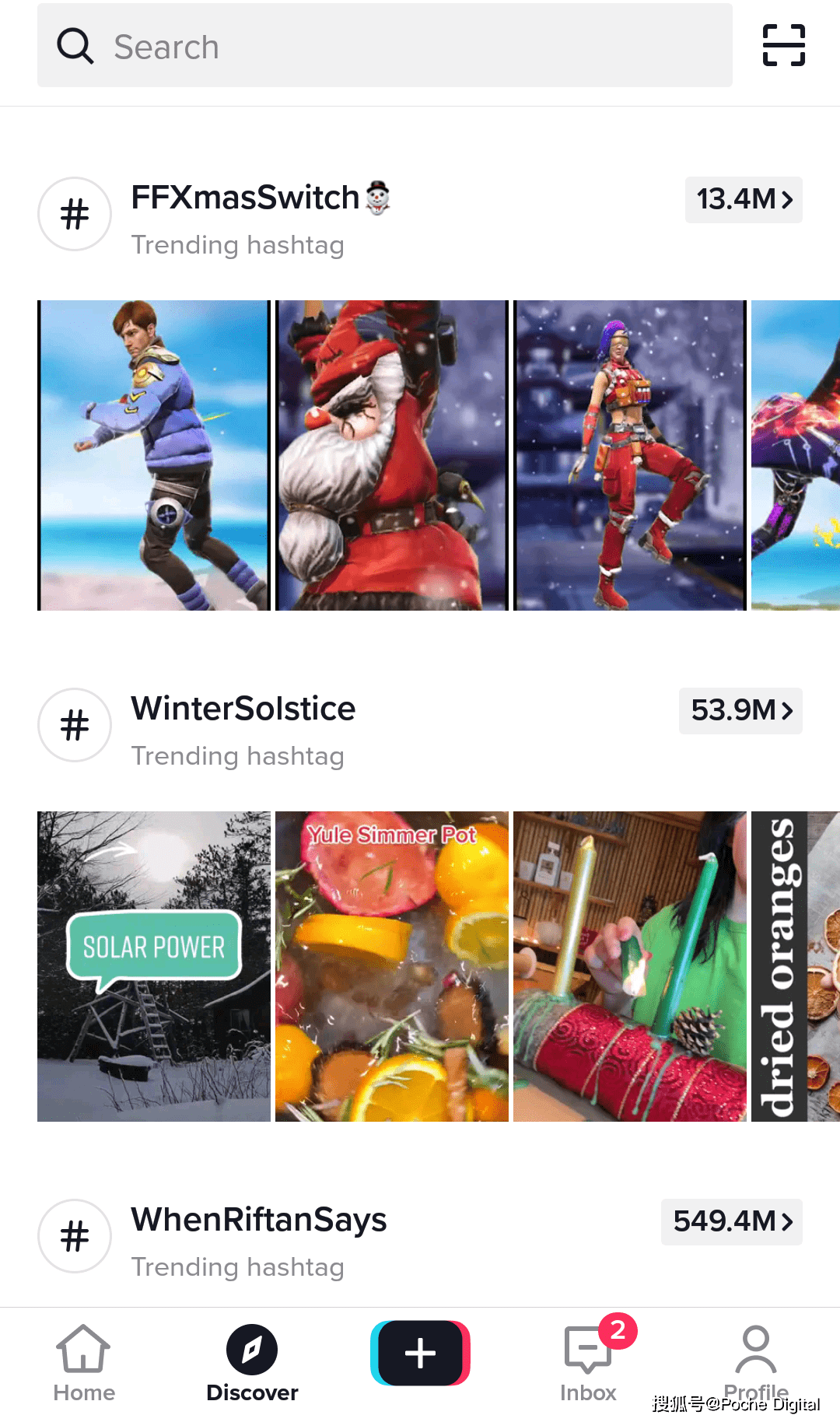This screenshot has width=840, height=1422.
Task: Play the Santa Claus character video
Action: point(392,455)
